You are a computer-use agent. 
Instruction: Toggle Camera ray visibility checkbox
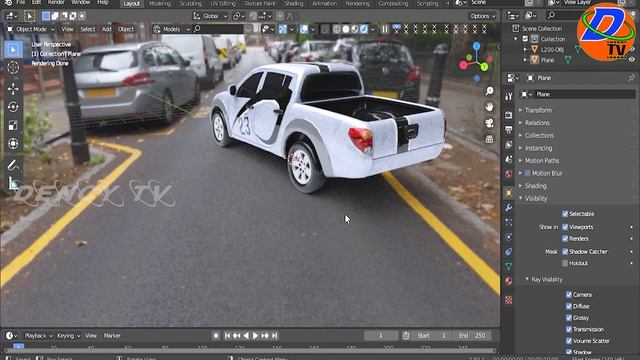569,294
